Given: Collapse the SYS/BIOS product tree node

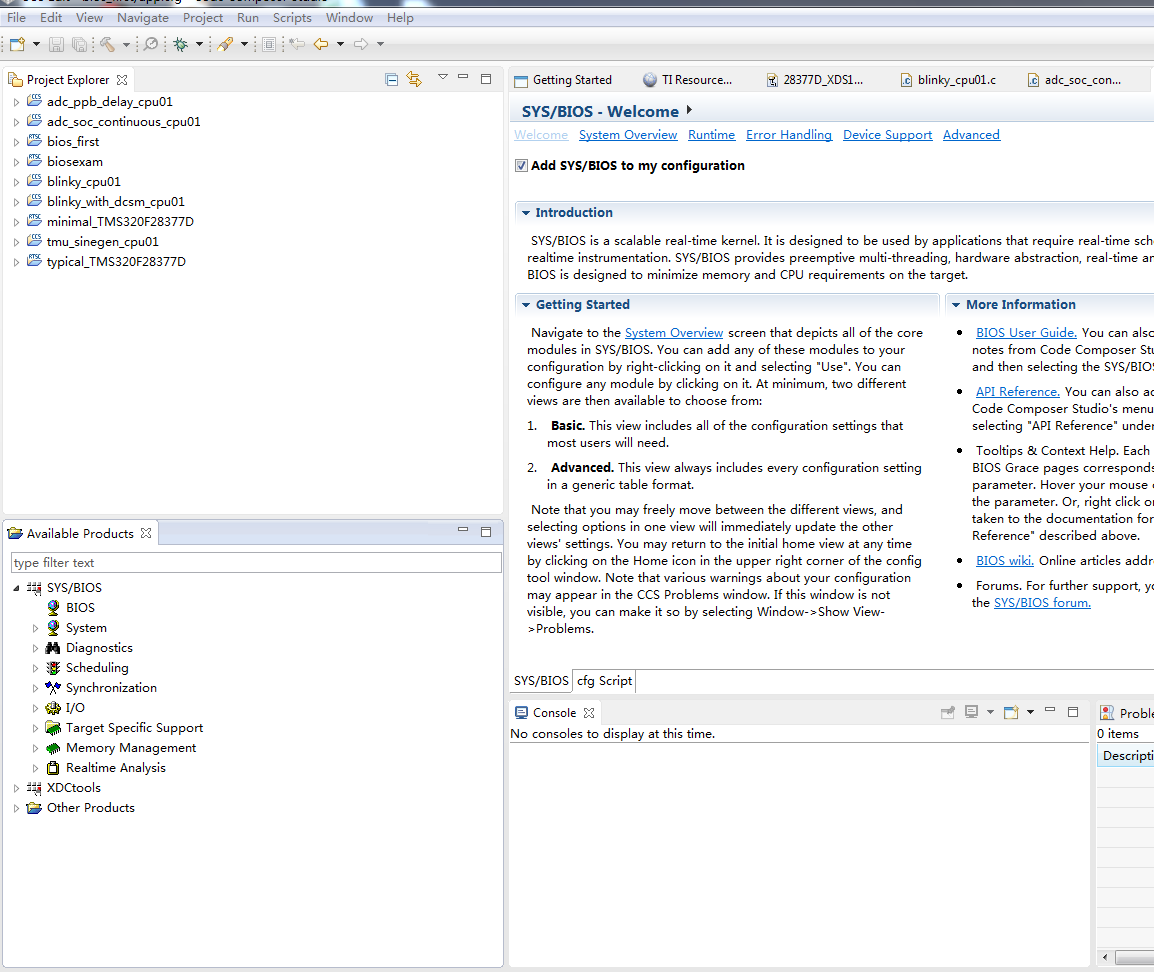Looking at the screenshot, I should (x=16, y=588).
